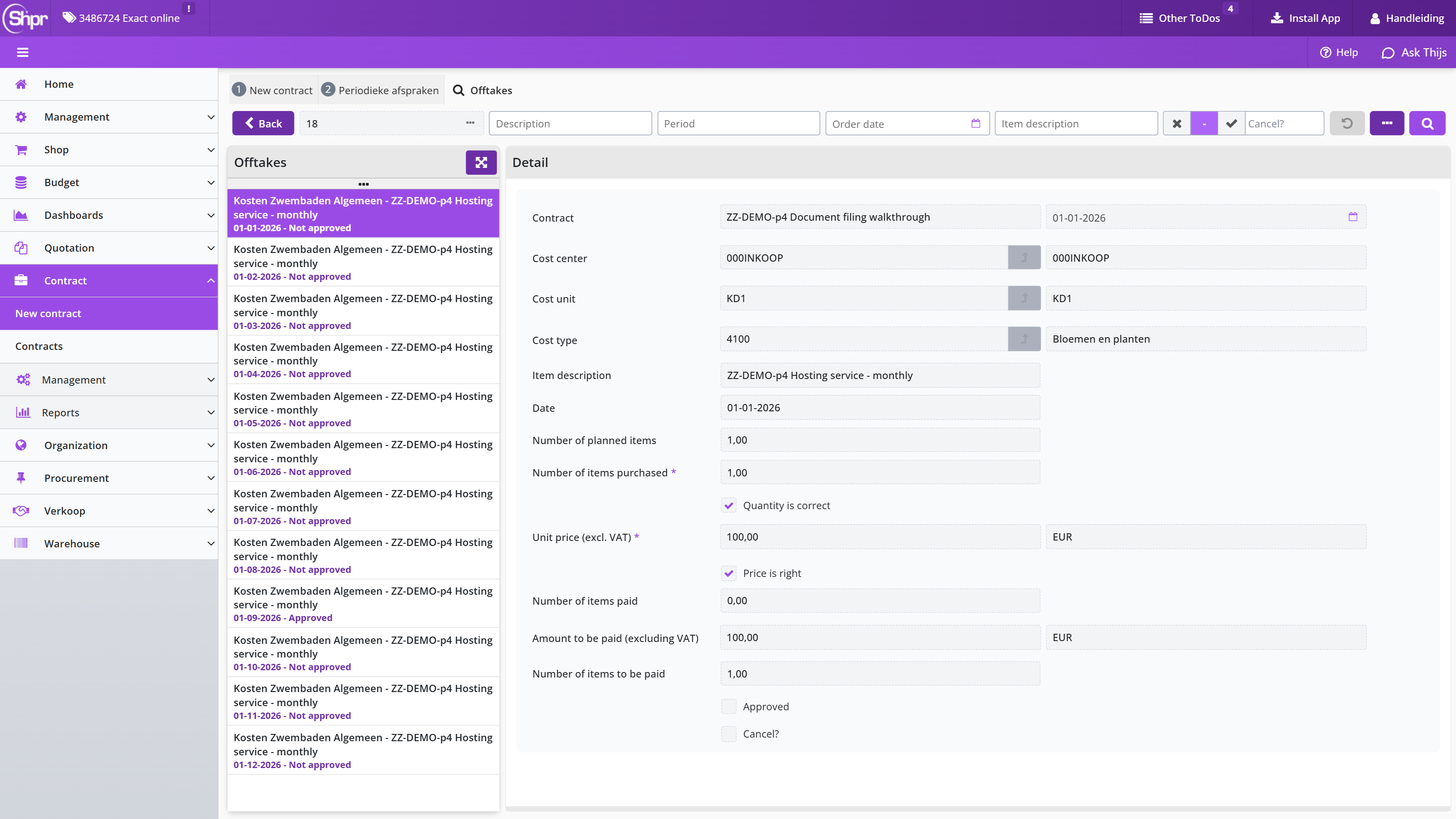Check the Approved checkbox
The height and width of the screenshot is (819, 1456).
[729, 707]
